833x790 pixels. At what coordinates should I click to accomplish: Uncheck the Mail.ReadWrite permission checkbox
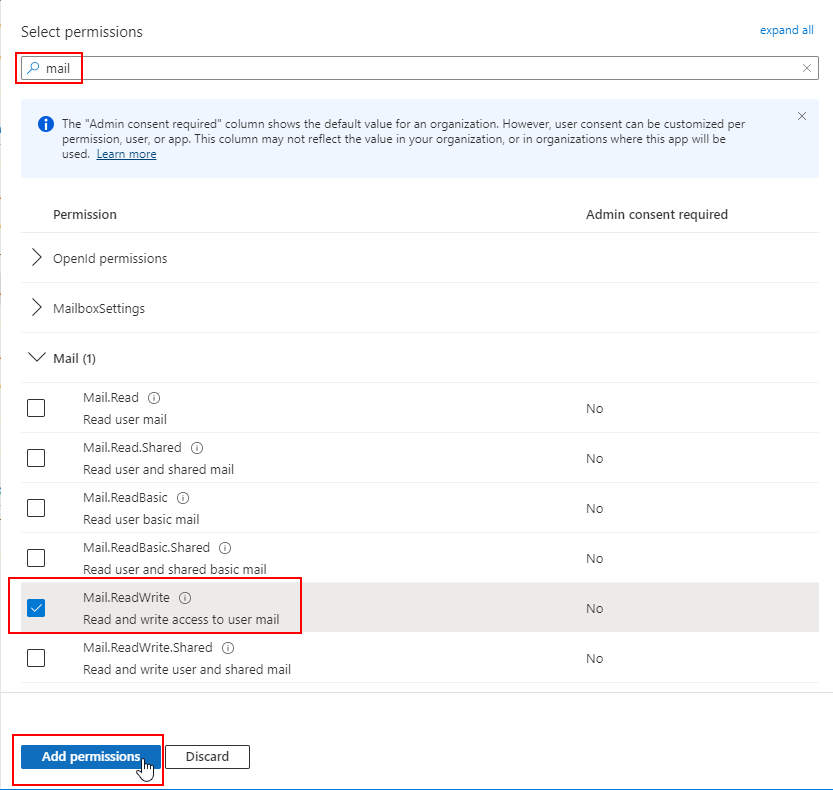point(36,608)
